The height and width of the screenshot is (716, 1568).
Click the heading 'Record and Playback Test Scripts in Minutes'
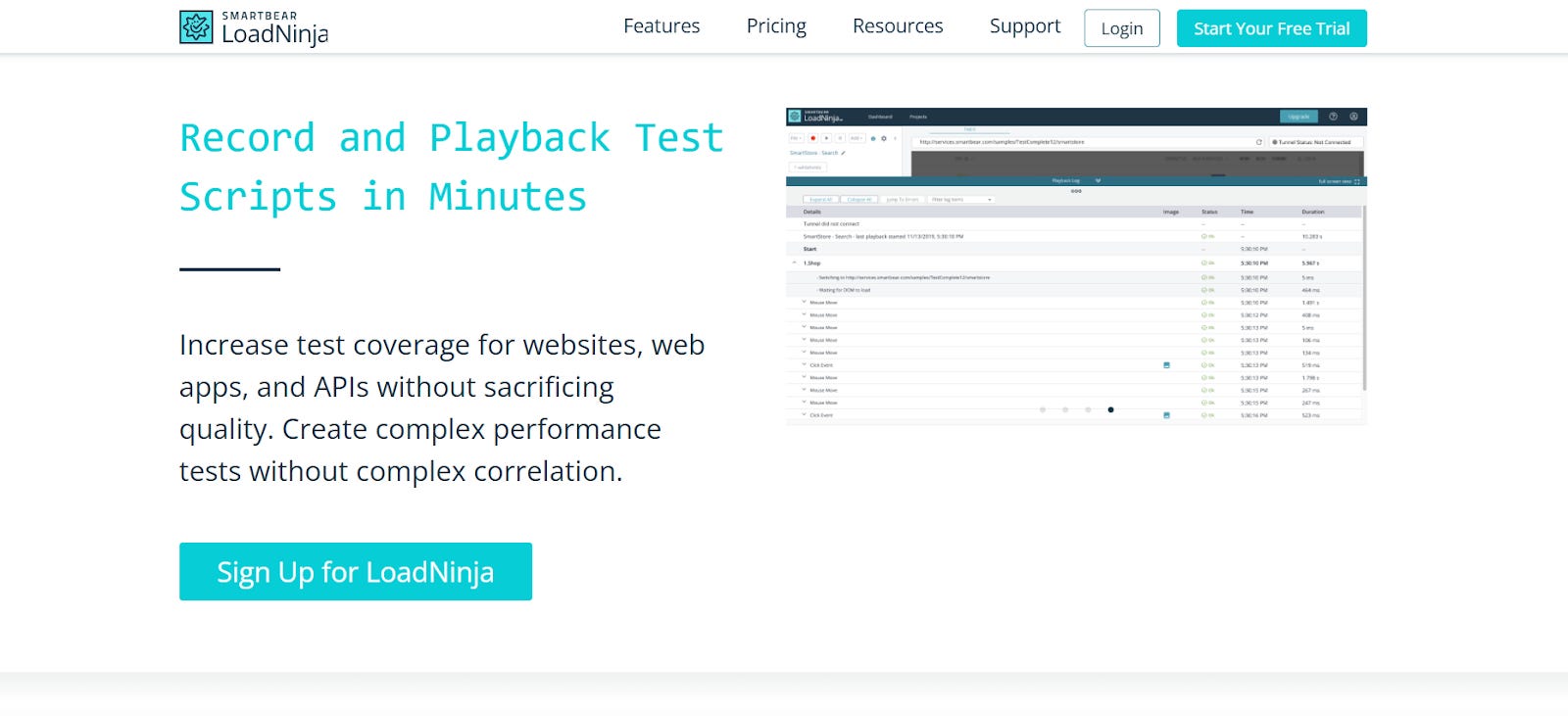coord(452,167)
